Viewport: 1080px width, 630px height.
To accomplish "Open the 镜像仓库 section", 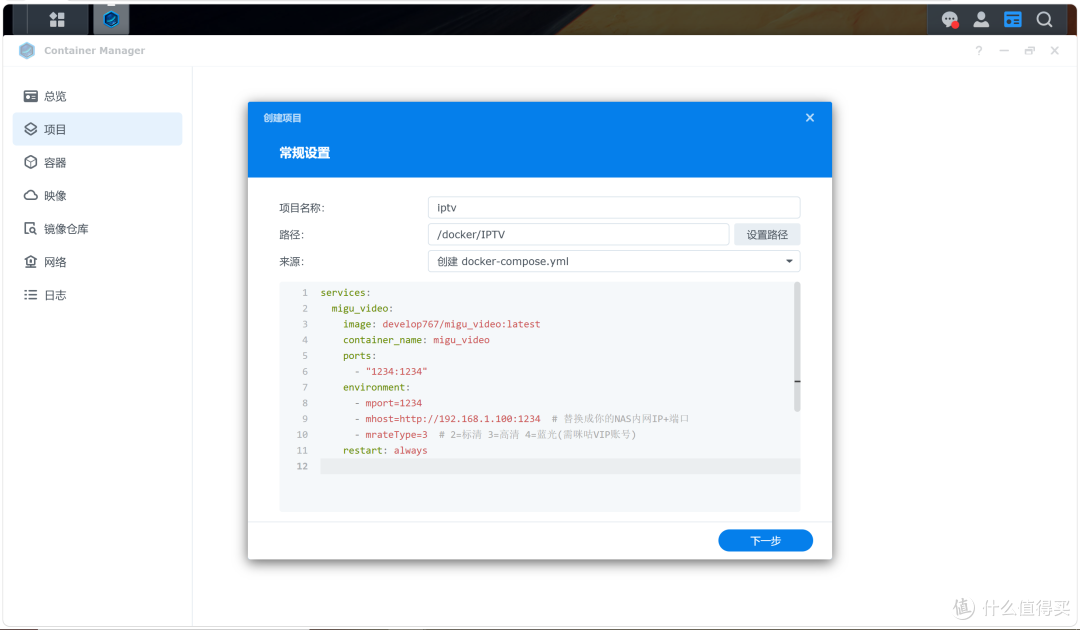I will (97, 228).
